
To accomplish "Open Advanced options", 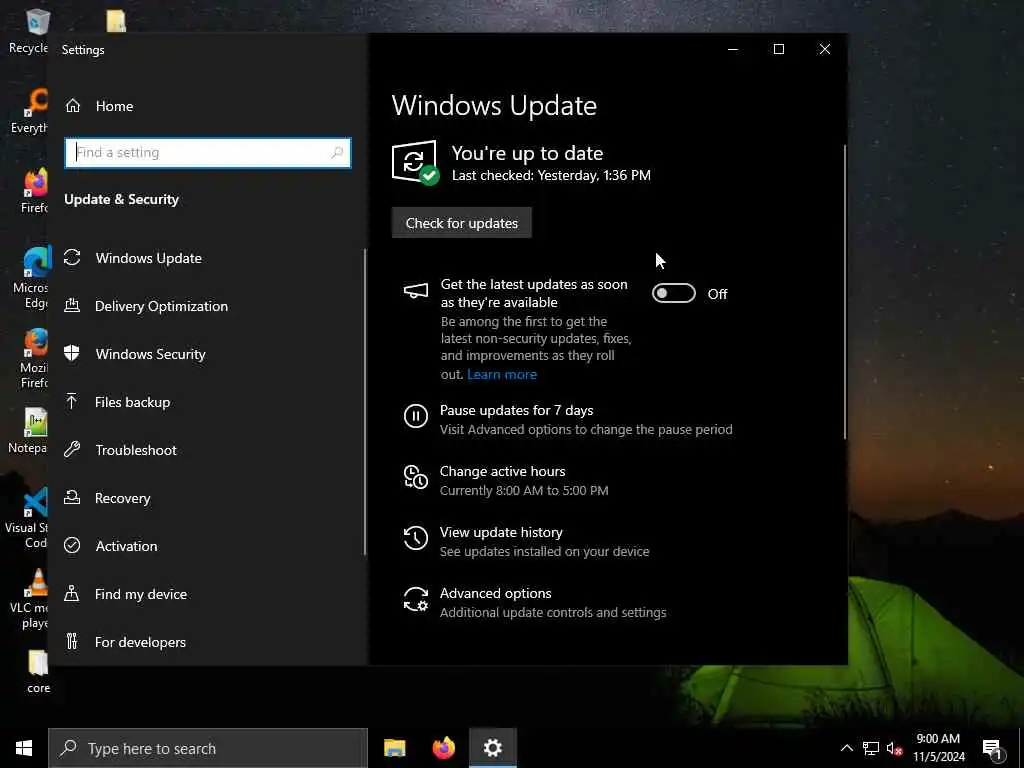I will [495, 593].
